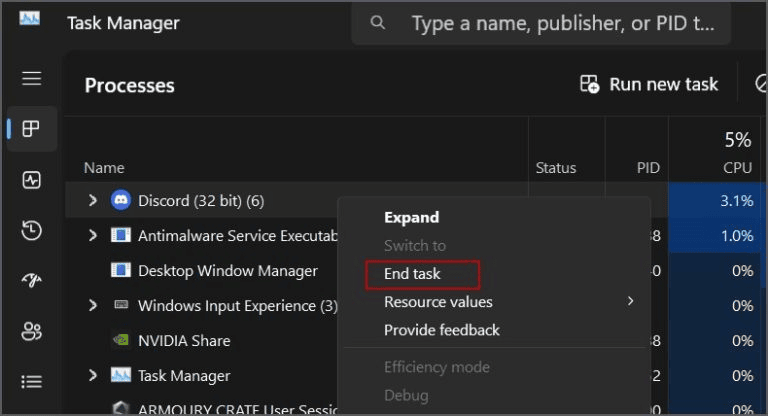Click Provide feedback menu entry
The image size is (768, 416).
tap(442, 330)
